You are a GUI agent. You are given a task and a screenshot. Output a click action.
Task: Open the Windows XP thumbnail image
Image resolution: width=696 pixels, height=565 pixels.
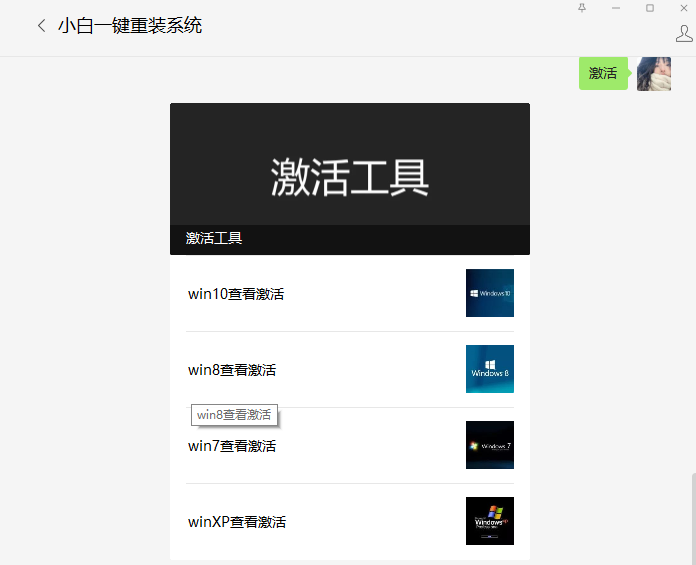pos(489,521)
